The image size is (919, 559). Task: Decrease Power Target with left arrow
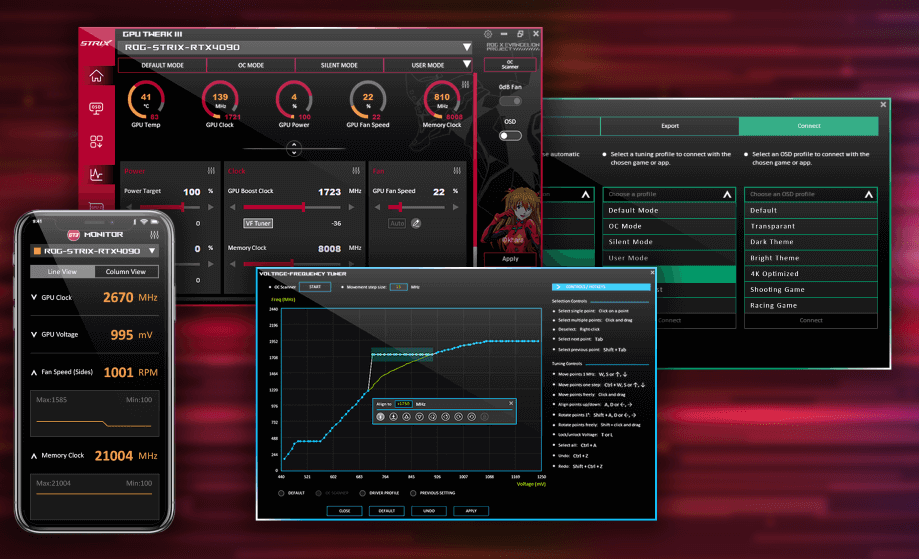click(x=129, y=207)
